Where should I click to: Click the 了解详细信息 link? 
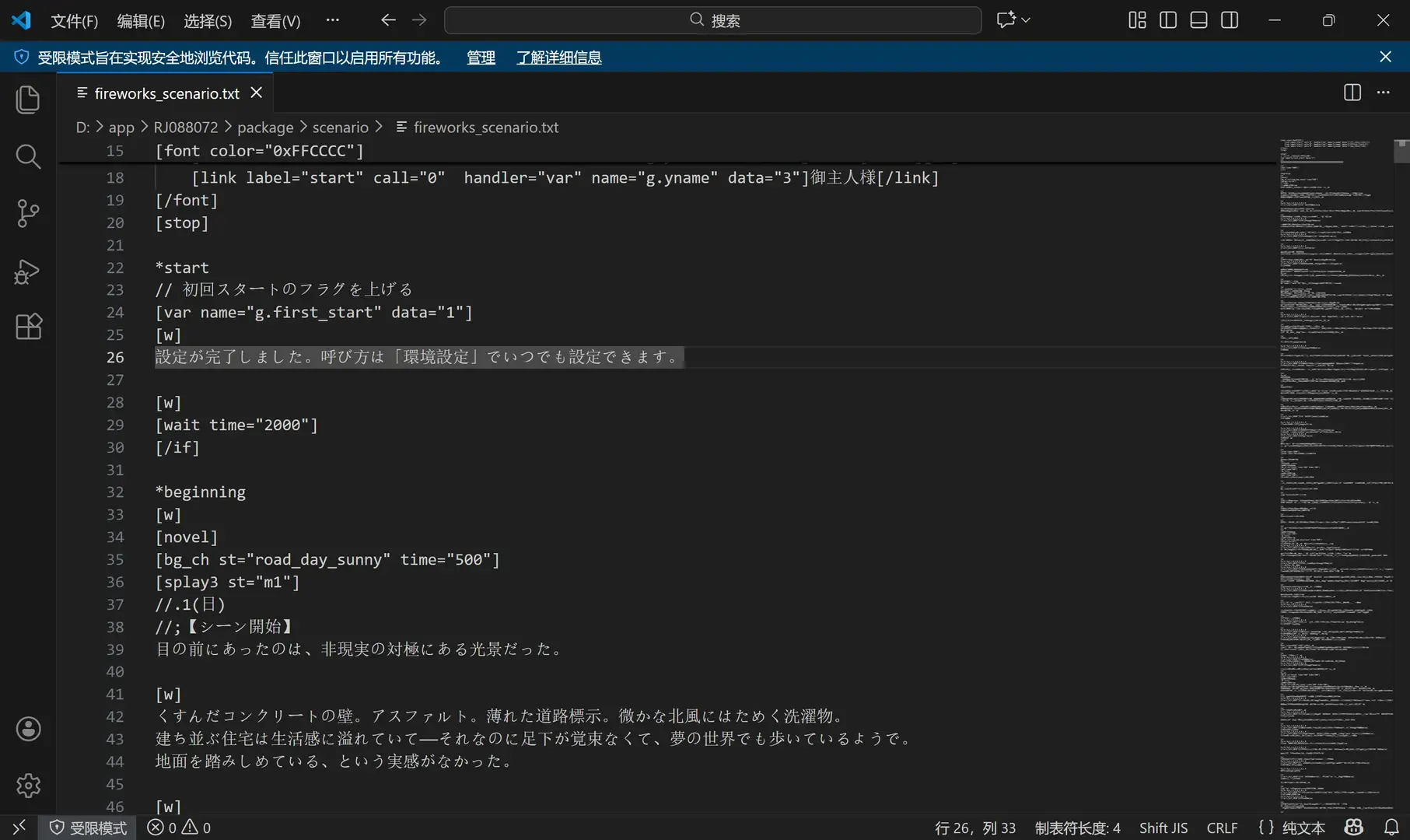click(559, 58)
